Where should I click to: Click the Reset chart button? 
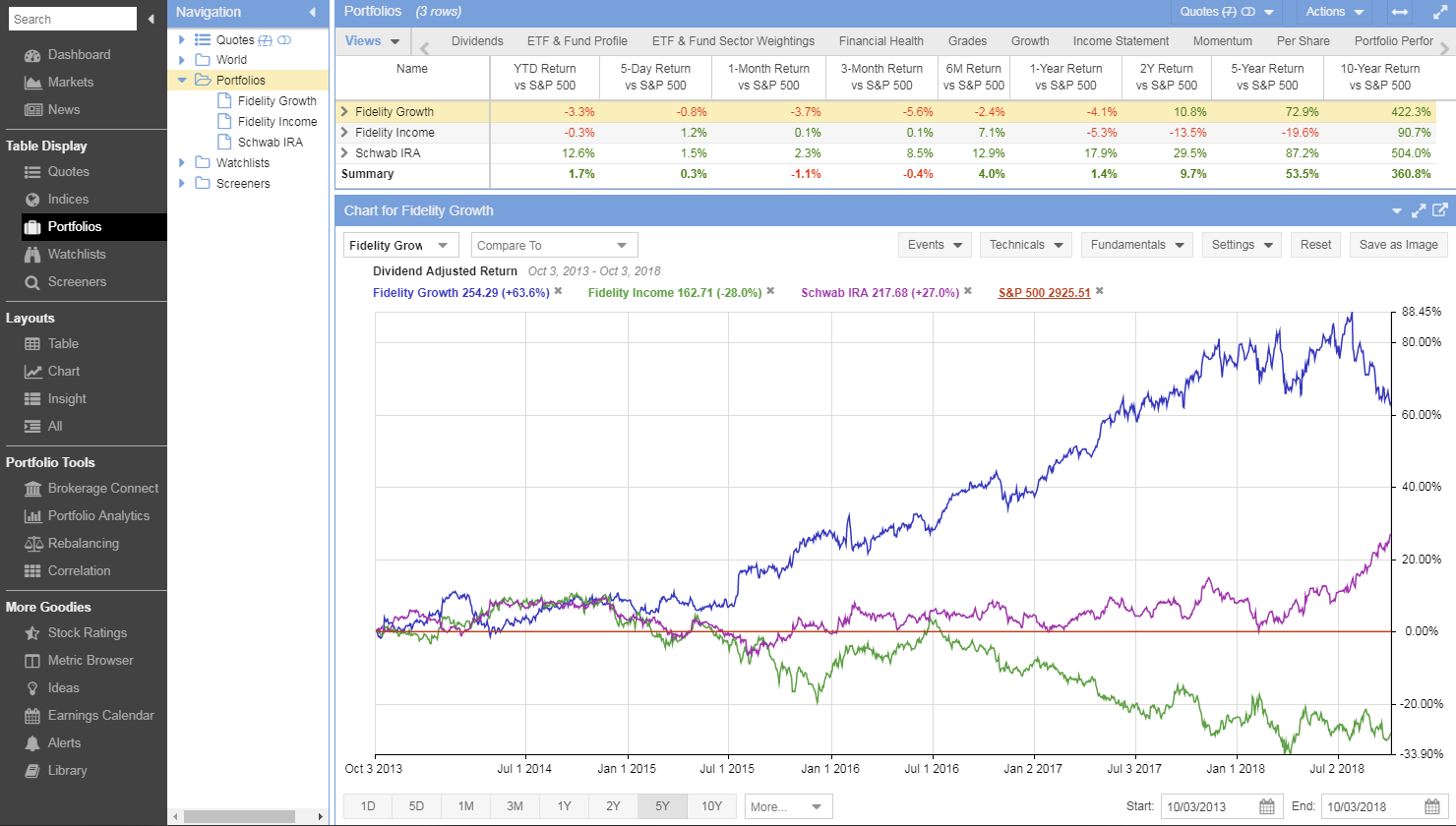tap(1315, 245)
